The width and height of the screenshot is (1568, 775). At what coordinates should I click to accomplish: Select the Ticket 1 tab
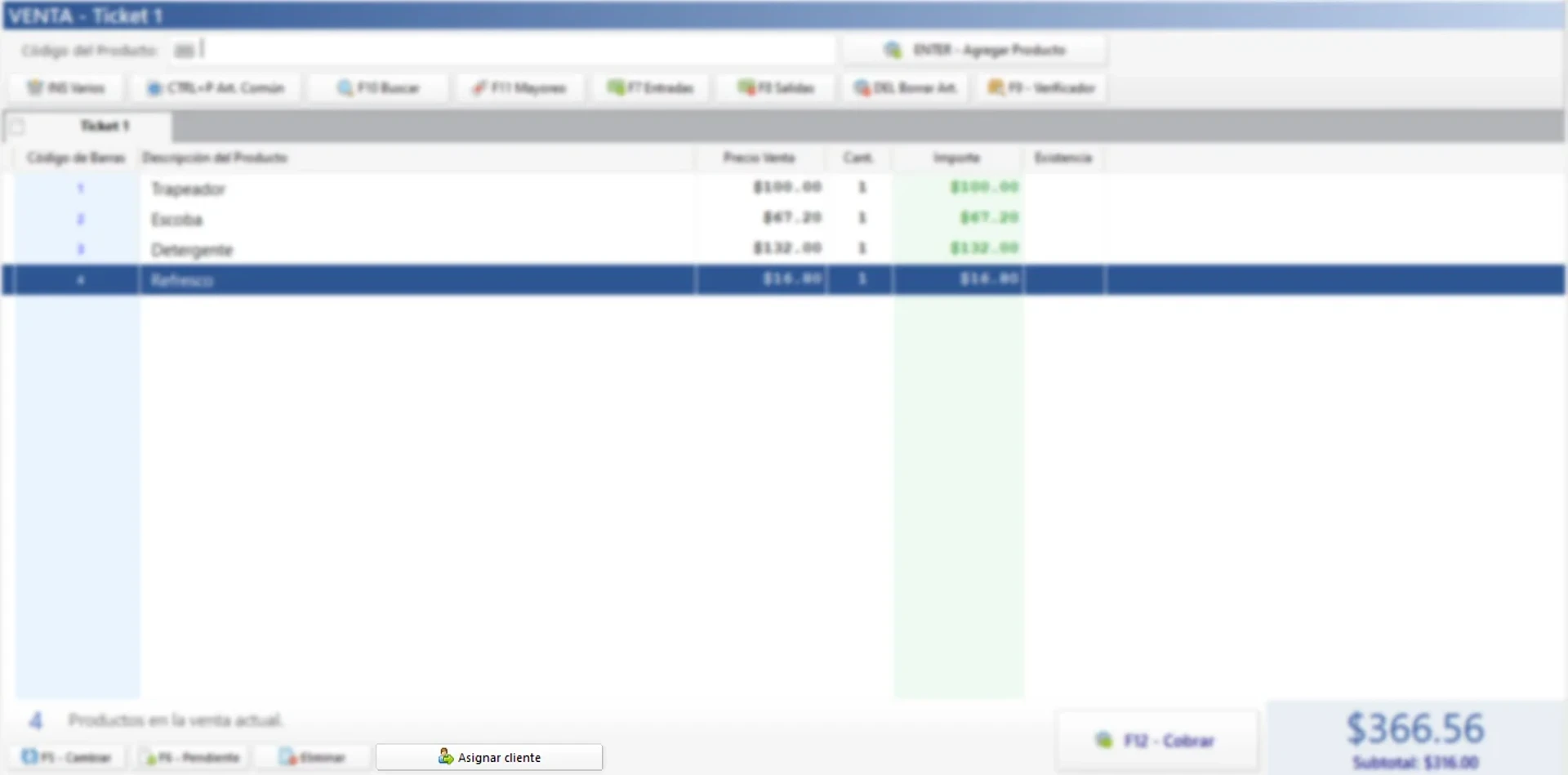click(x=105, y=126)
